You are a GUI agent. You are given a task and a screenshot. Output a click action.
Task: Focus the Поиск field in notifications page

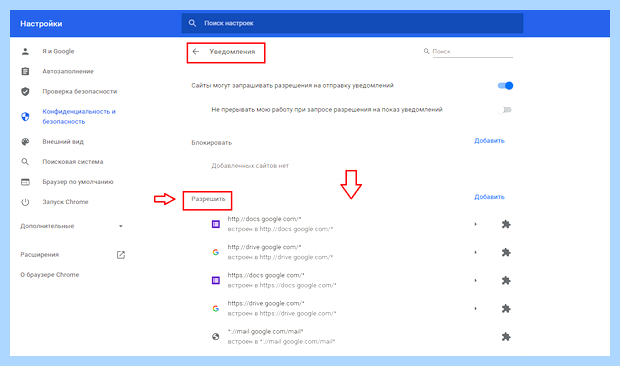pos(473,51)
